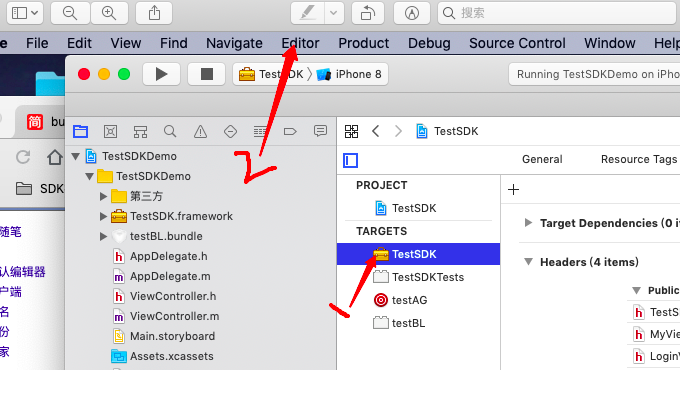Open the Navigate menu
The image size is (680, 409).
[x=234, y=43]
